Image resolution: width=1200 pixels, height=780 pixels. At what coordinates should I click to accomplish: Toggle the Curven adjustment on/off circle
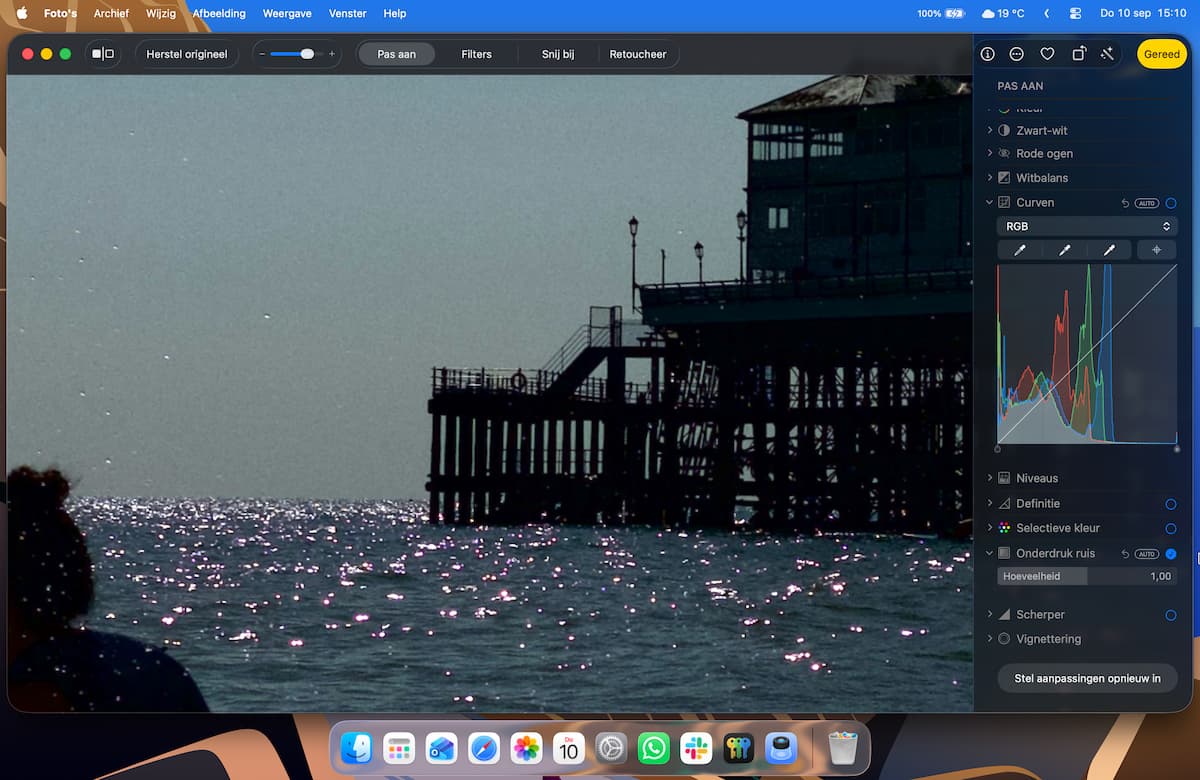coord(1171,203)
